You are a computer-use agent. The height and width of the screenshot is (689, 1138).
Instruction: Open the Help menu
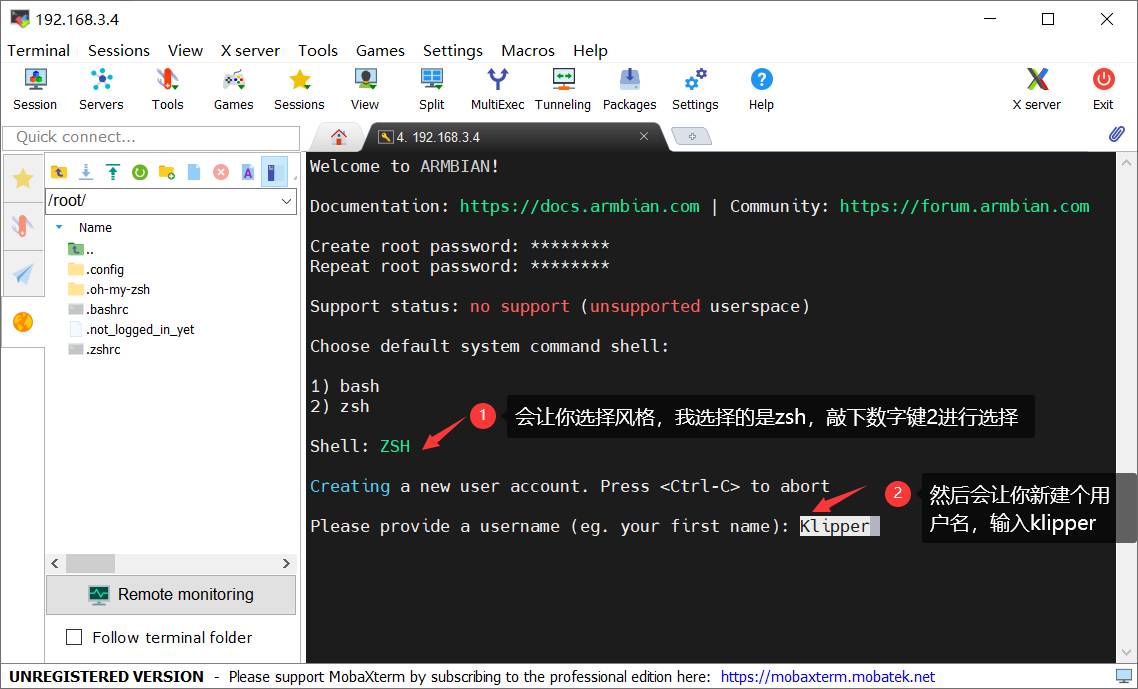coord(590,50)
